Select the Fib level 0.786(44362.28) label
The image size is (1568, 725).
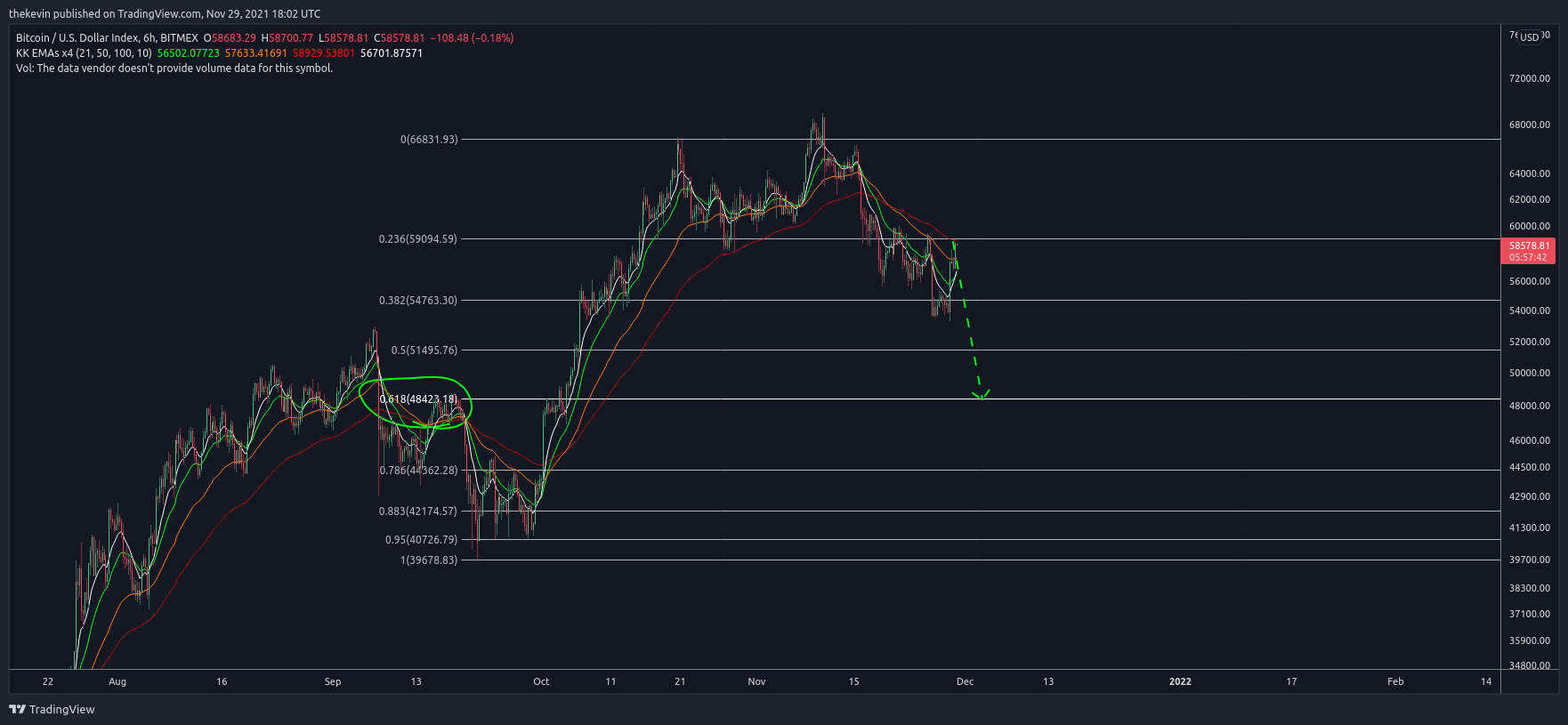pyautogui.click(x=418, y=471)
